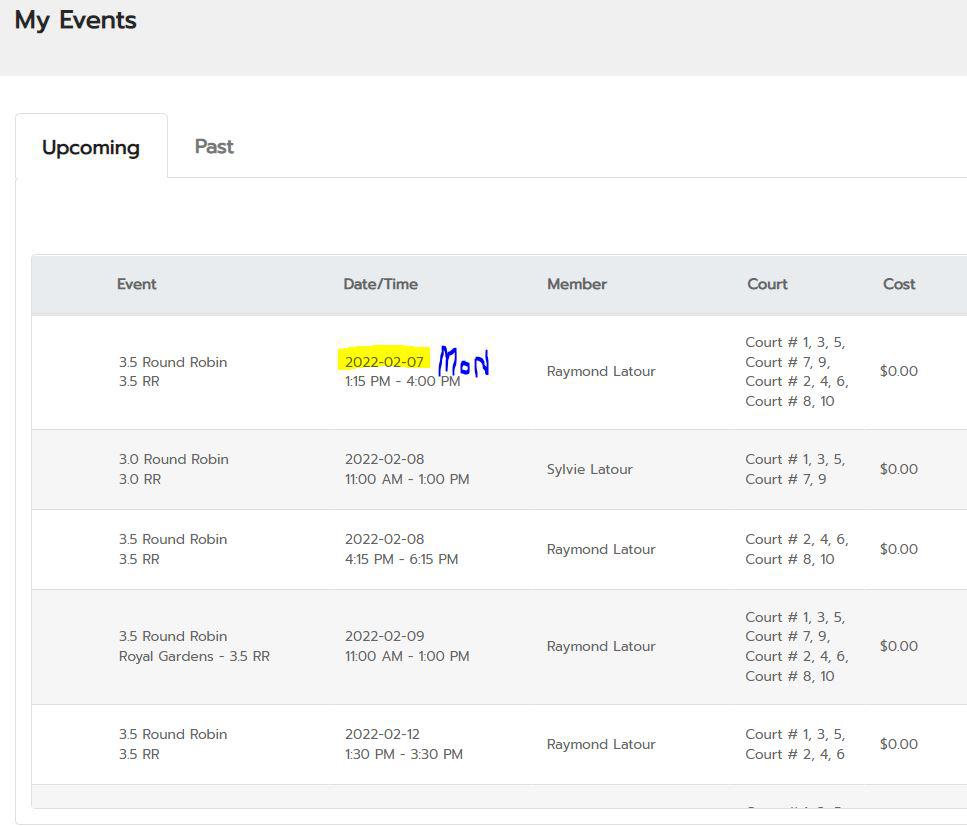Click the 2022-02-12 event date
Screen dimensions: 967x826
click(x=384, y=734)
